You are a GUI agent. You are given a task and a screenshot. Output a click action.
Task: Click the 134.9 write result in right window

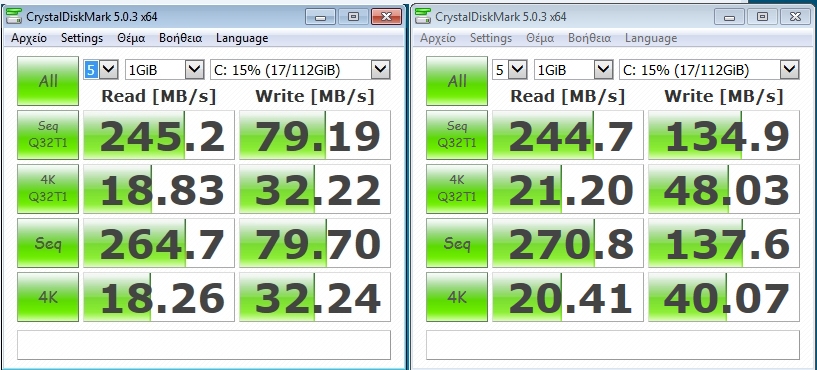[x=724, y=135]
